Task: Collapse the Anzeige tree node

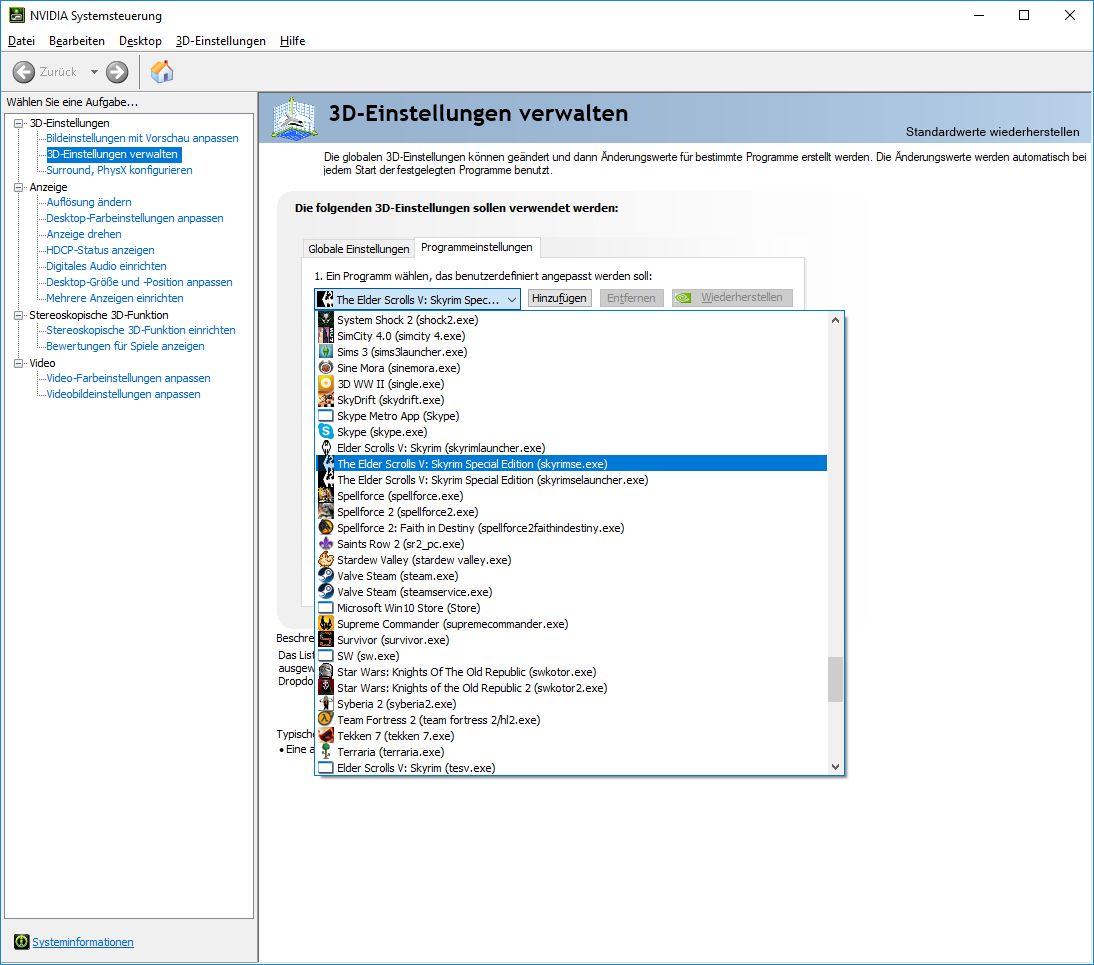Action: click(19, 187)
